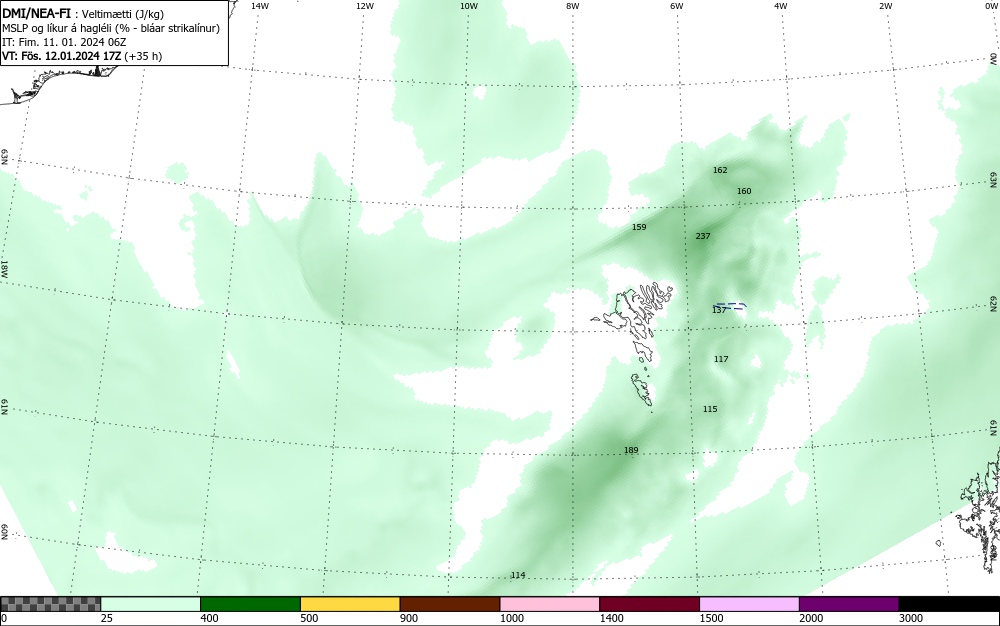The image size is (1000, 626).
Task: Click the legend value 1400 label
Action: (611, 618)
